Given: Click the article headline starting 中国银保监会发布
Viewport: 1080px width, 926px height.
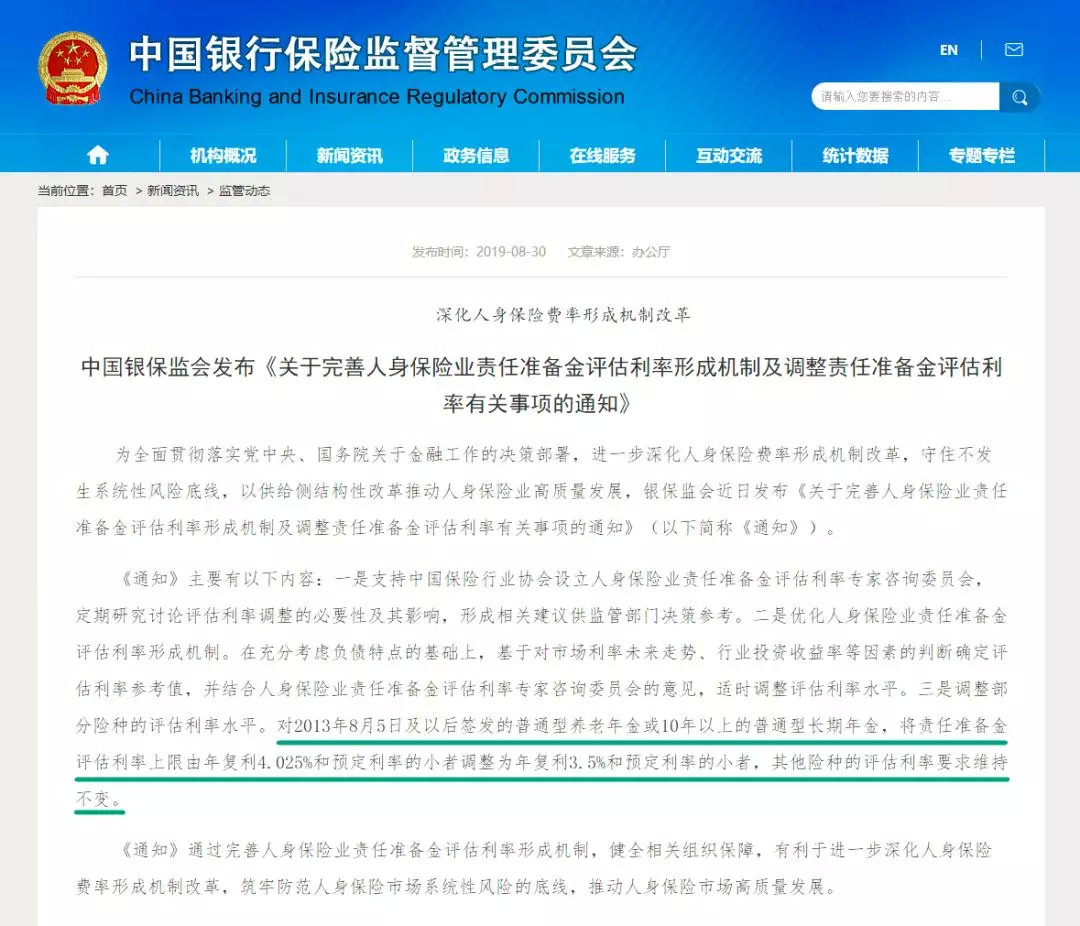Looking at the screenshot, I should 541,385.
